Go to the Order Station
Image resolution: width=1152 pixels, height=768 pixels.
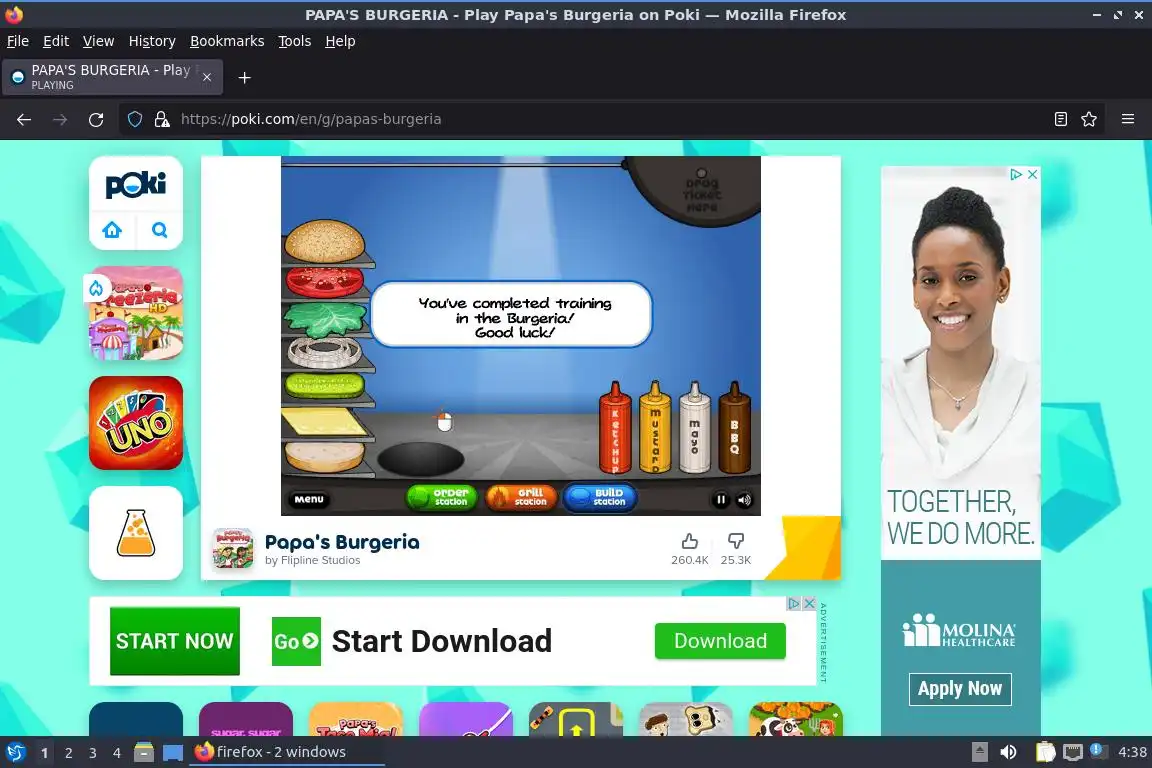coord(442,498)
